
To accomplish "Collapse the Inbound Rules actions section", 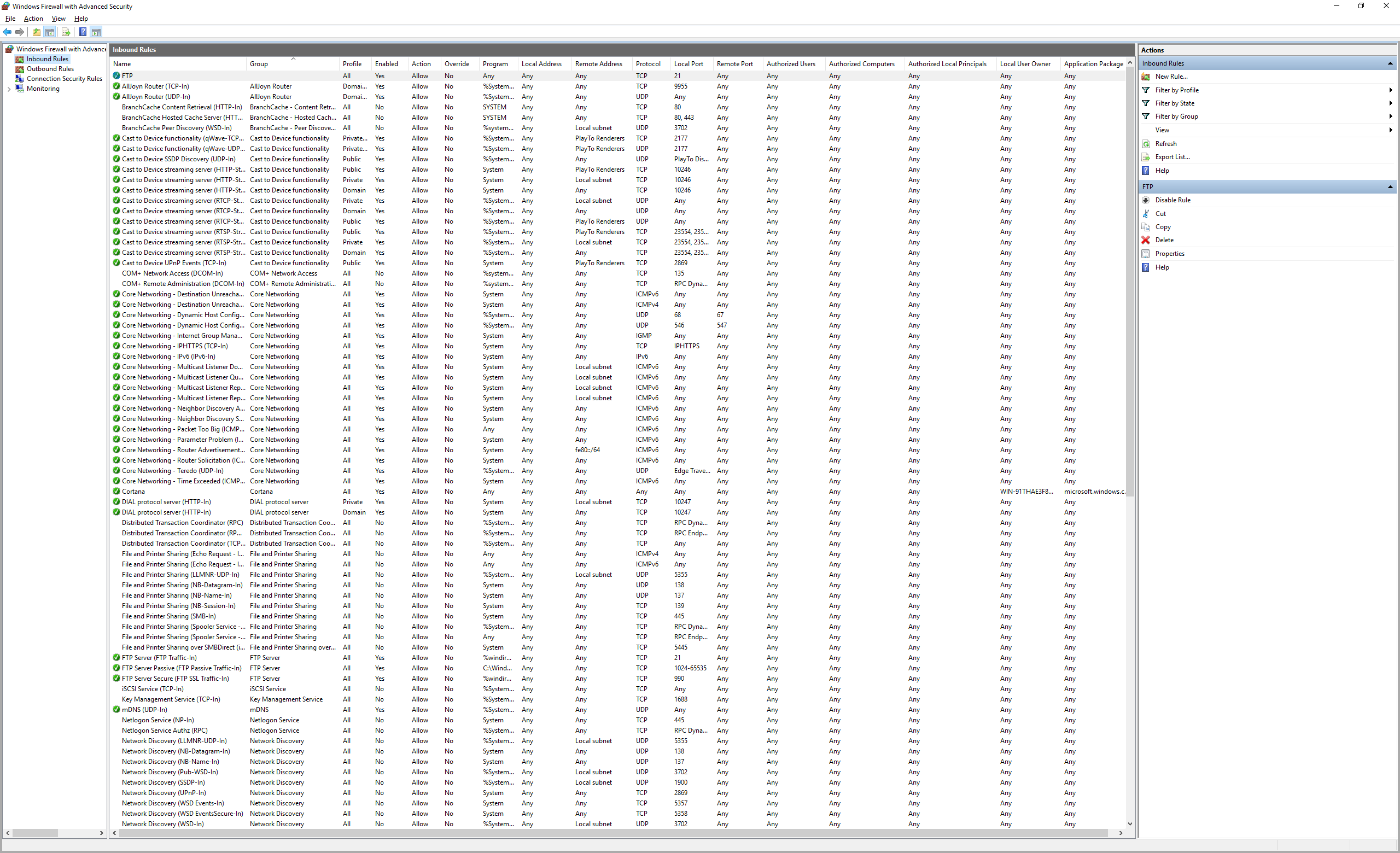I will click(1390, 63).
